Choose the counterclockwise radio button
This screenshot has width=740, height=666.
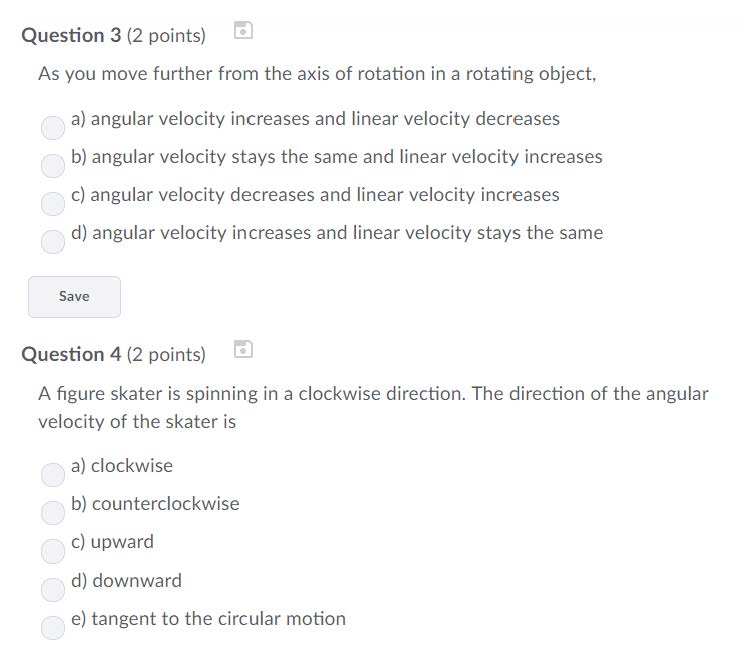52,512
